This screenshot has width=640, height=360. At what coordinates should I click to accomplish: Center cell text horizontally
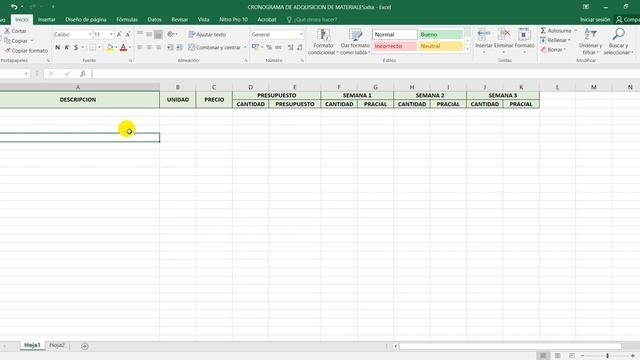[x=149, y=48]
